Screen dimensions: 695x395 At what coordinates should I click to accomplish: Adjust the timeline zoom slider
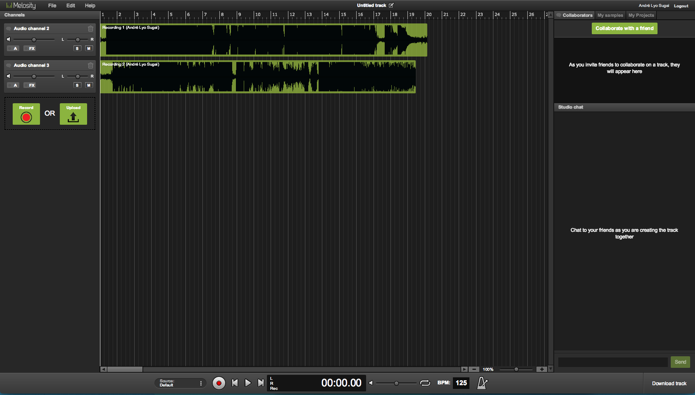516,369
